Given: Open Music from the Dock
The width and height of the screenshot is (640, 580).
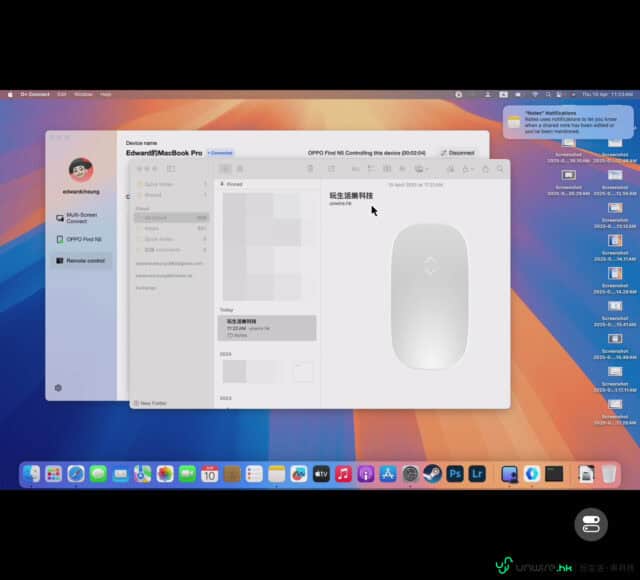Looking at the screenshot, I should (344, 474).
